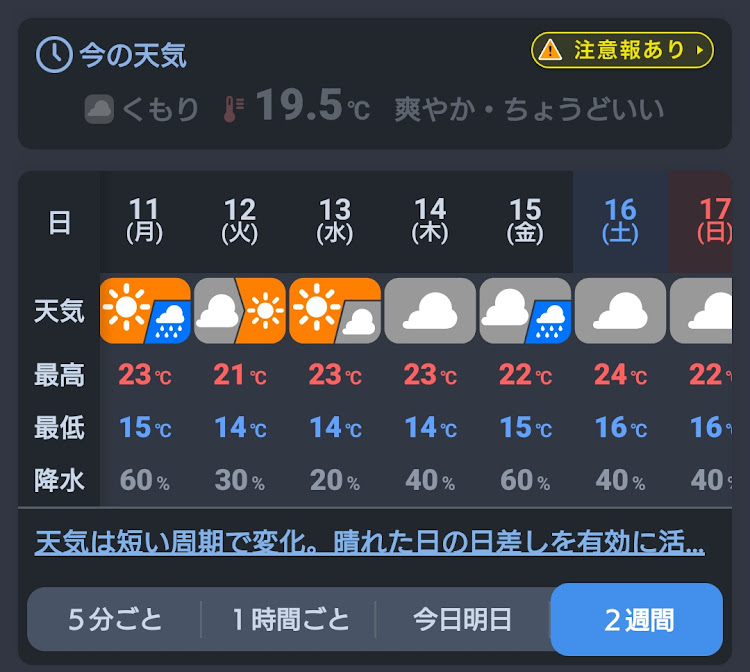Select the Saturday 16 (土) date header
The image size is (750, 672).
[x=620, y=222]
